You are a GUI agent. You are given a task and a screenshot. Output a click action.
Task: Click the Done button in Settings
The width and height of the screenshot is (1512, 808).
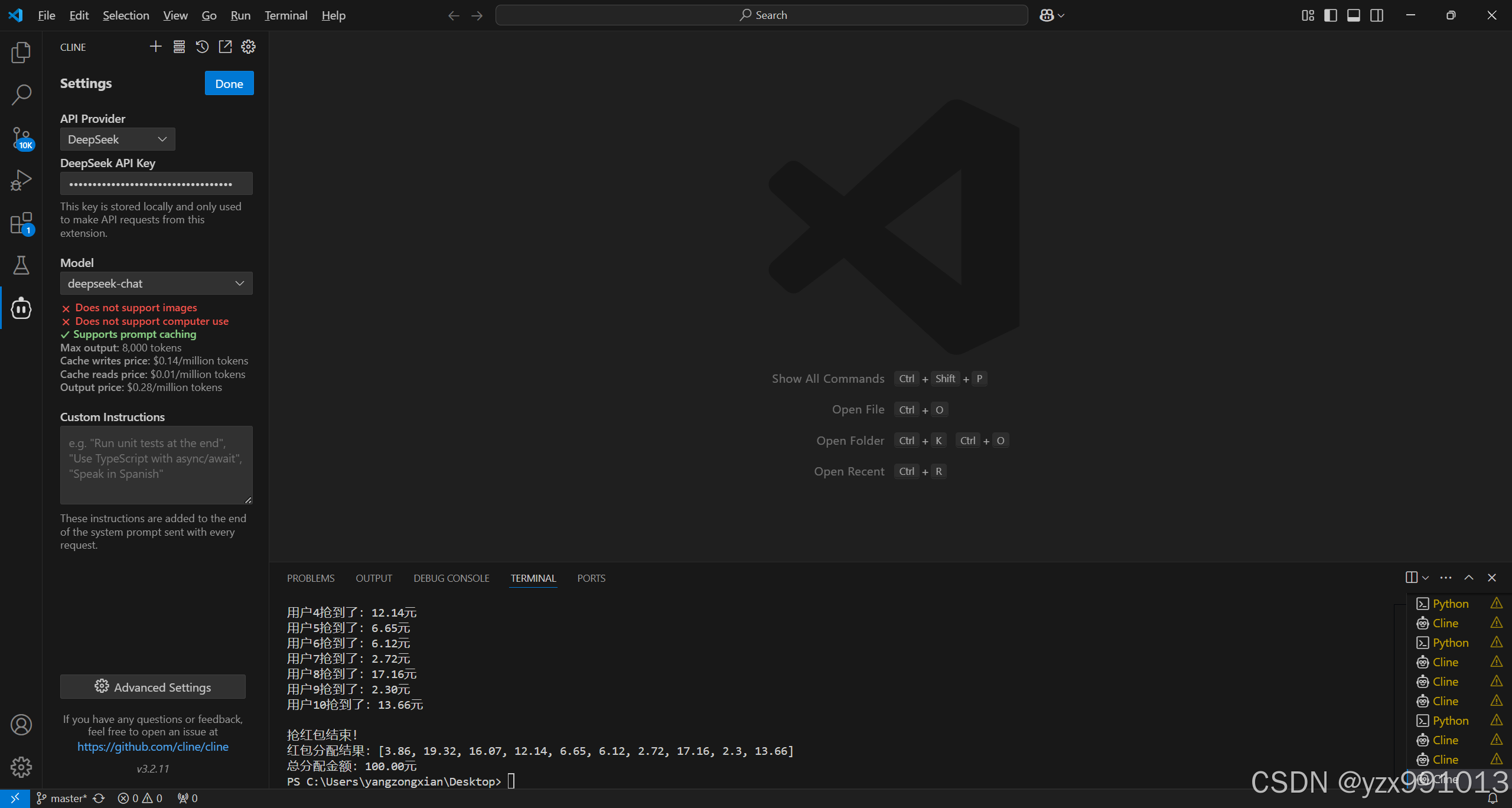point(229,83)
